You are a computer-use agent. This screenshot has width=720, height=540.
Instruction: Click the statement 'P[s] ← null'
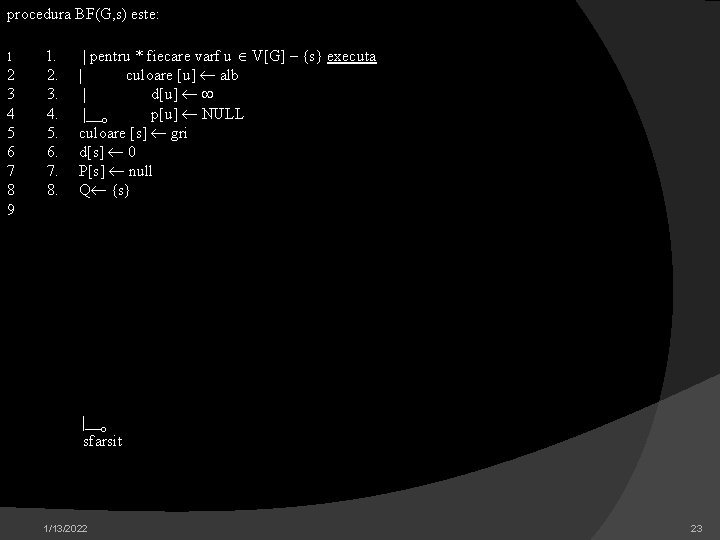coord(115,171)
